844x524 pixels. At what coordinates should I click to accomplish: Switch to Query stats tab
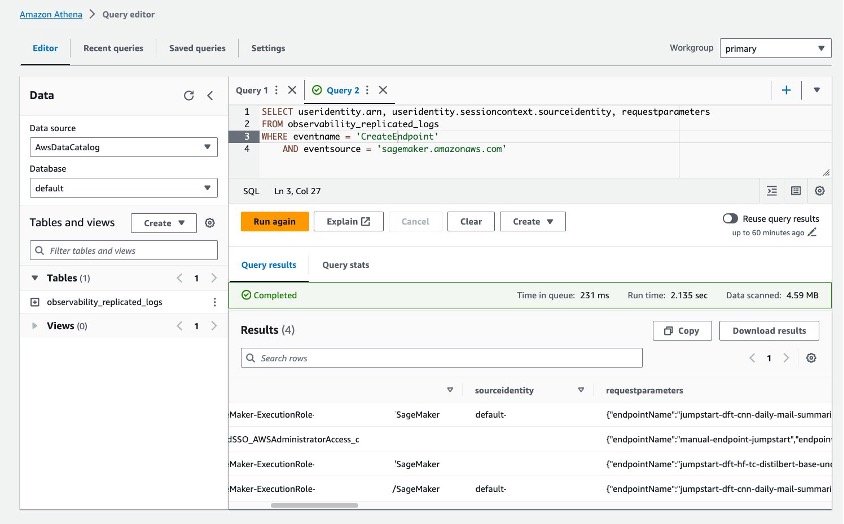coord(346,265)
